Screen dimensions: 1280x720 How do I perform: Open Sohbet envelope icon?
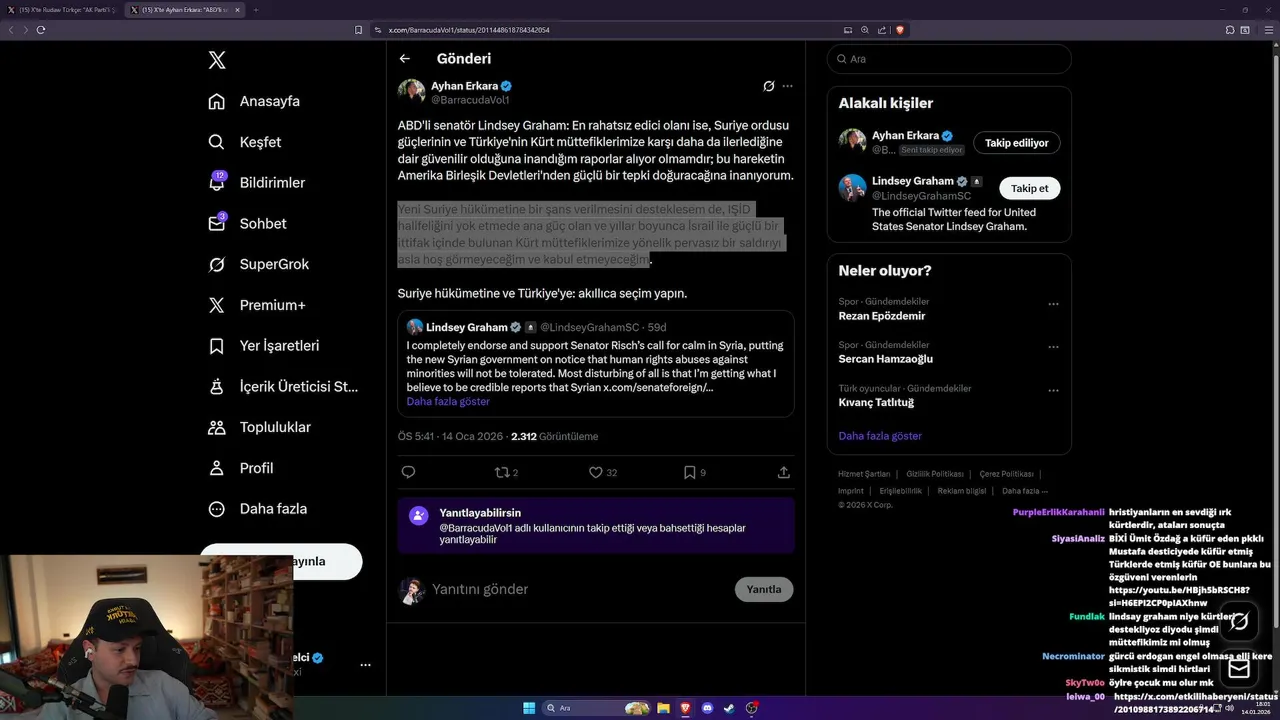pyautogui.click(x=217, y=223)
